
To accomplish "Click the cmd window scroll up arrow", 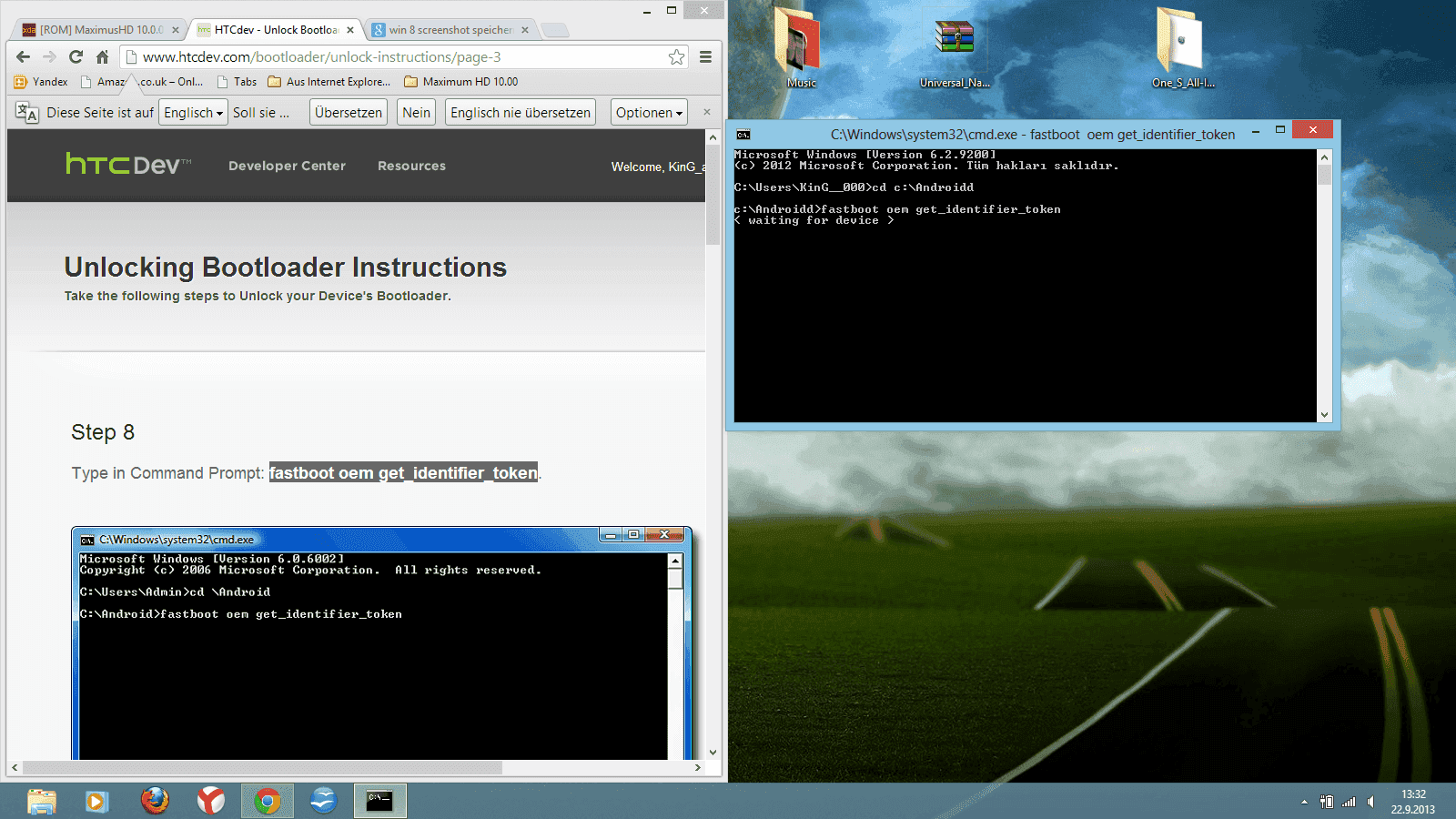I will click(x=1324, y=157).
